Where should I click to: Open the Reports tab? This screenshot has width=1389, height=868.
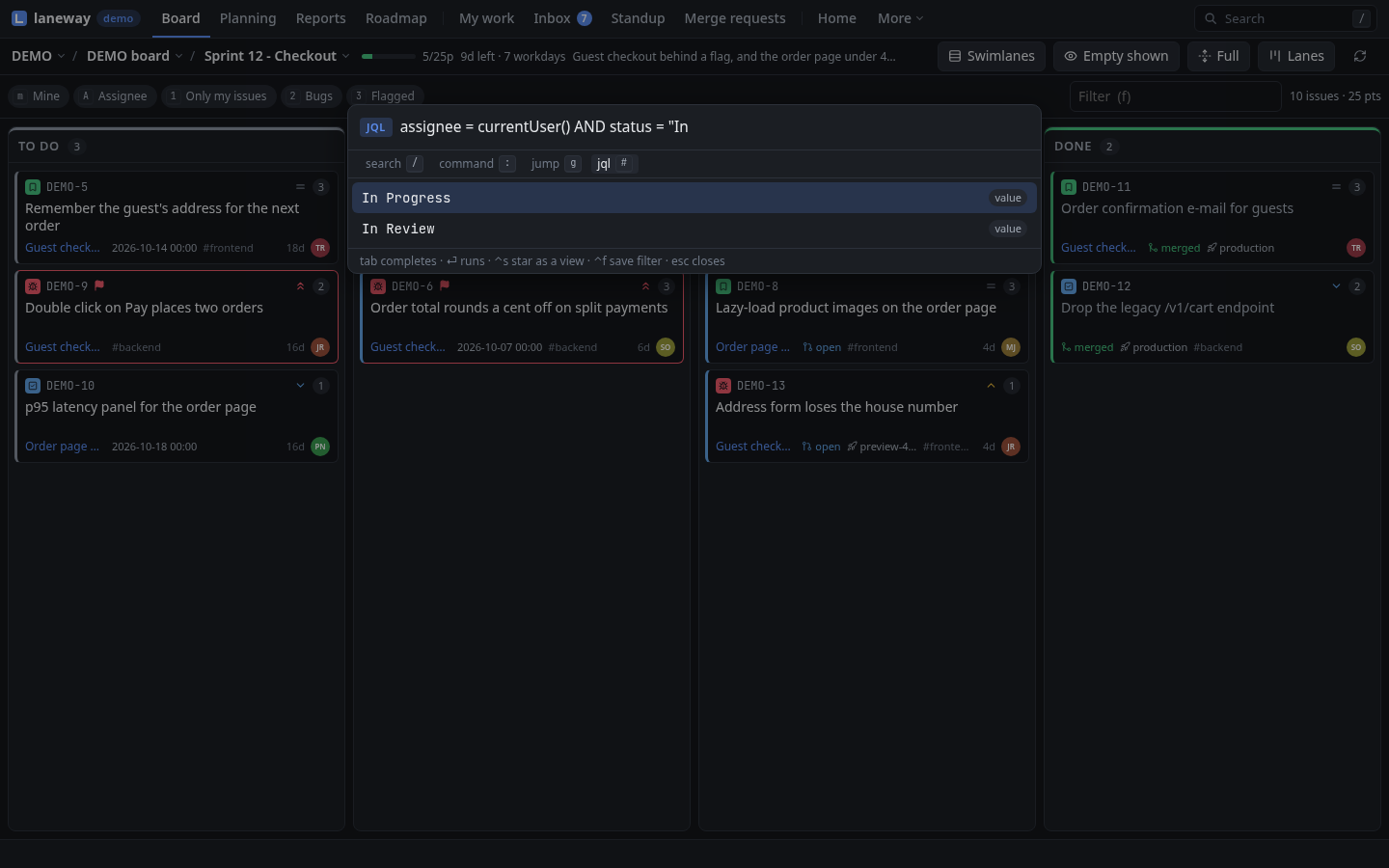coord(321,18)
